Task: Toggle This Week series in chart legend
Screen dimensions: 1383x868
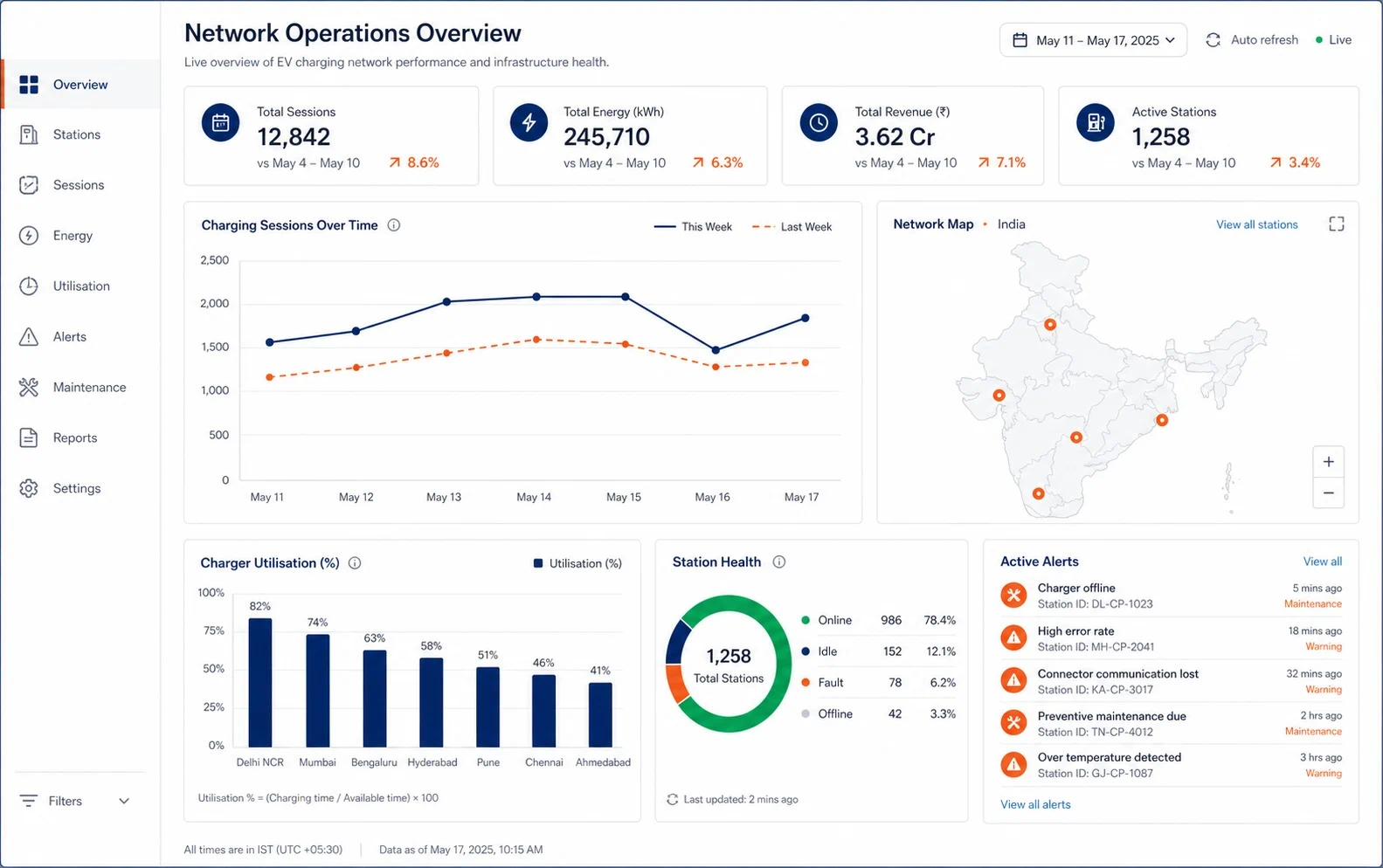Action: pos(693,227)
